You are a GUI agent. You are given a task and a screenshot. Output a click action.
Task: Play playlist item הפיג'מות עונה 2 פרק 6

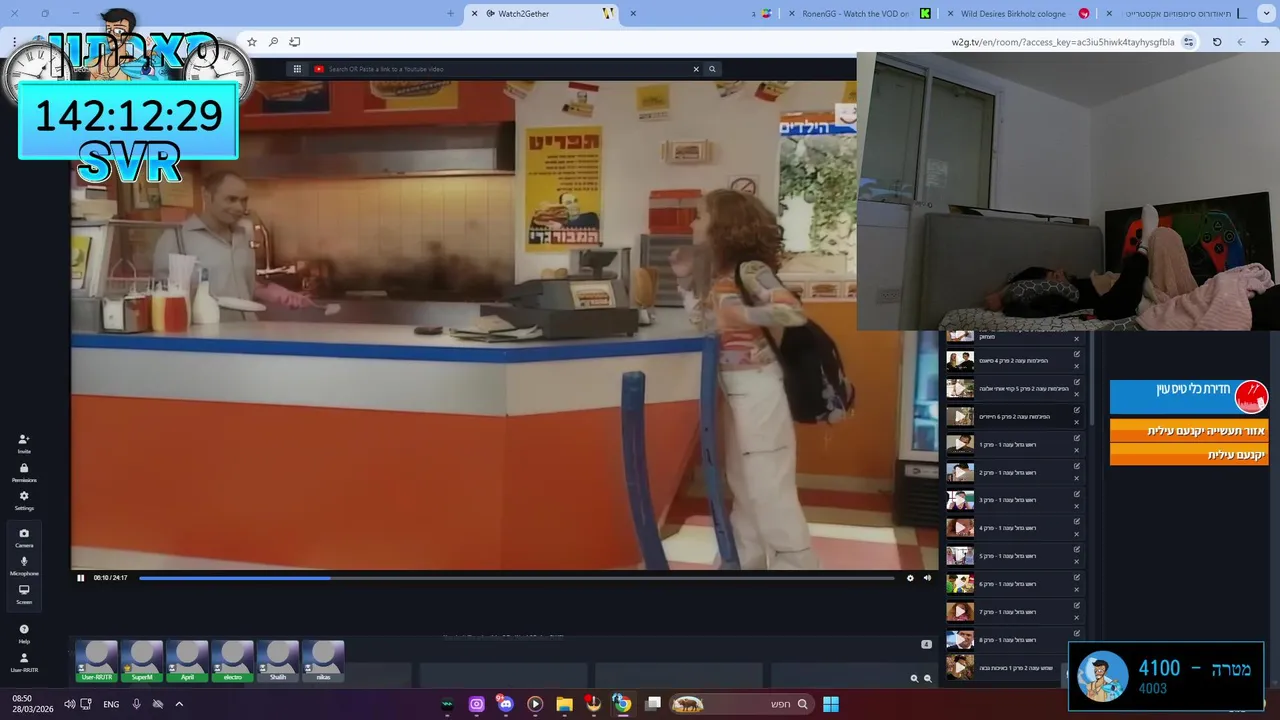pyautogui.click(x=960, y=416)
